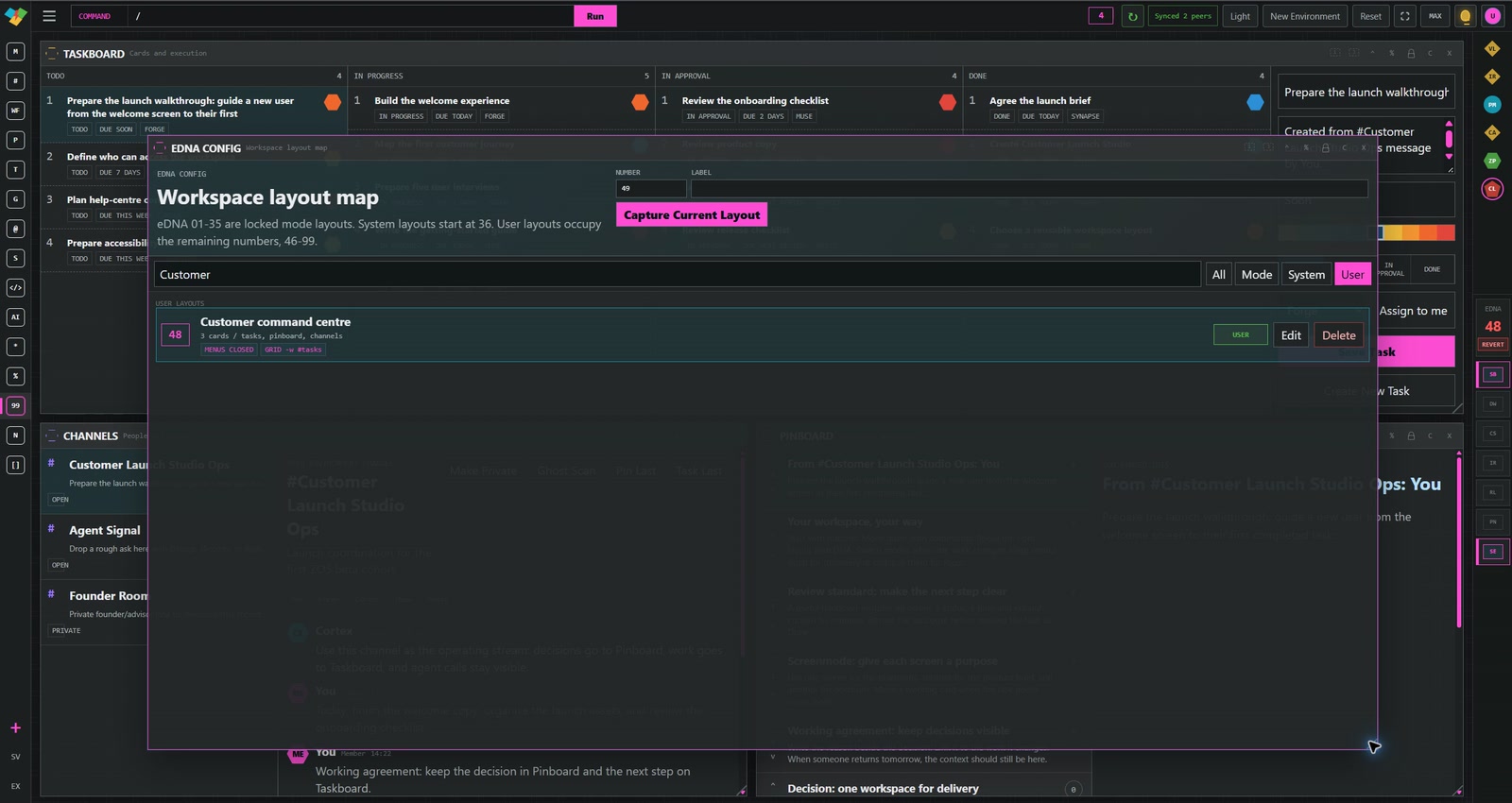Click the SV item at sidebar bottom
This screenshot has width=1512, height=803.
15,757
